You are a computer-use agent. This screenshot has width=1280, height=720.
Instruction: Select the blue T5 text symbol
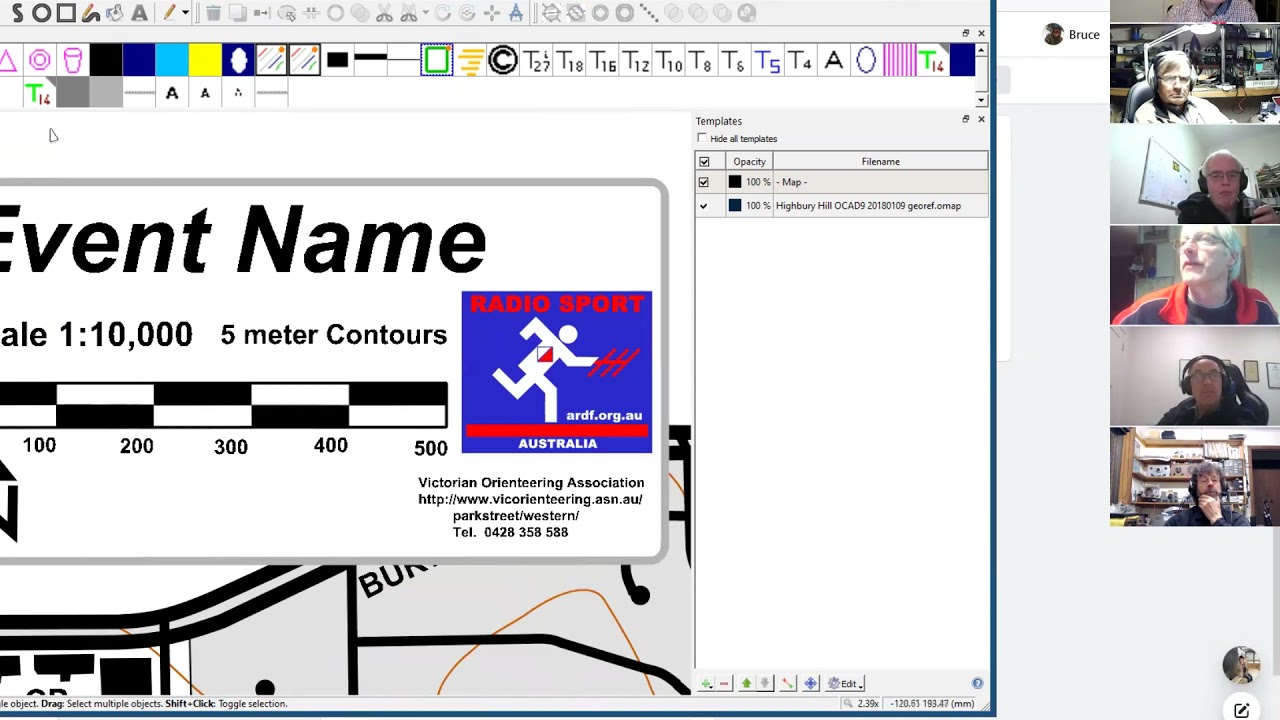point(767,61)
